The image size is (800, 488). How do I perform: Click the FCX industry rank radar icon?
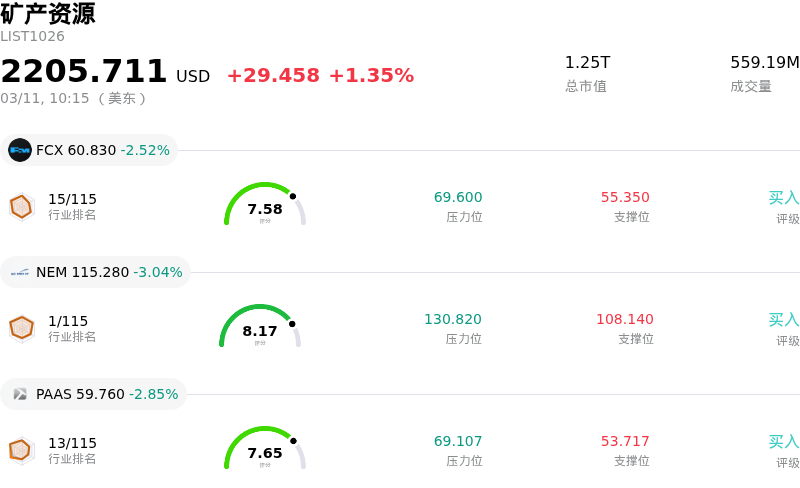21,207
